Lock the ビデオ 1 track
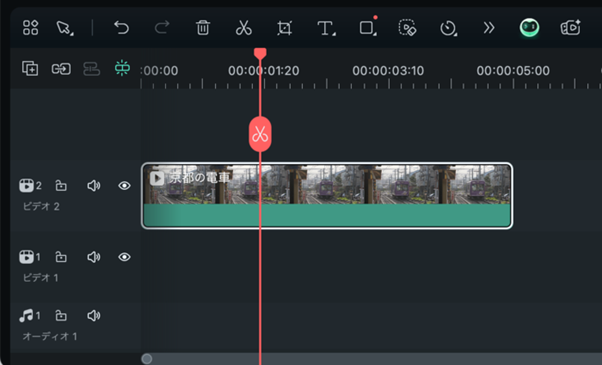 pos(61,257)
